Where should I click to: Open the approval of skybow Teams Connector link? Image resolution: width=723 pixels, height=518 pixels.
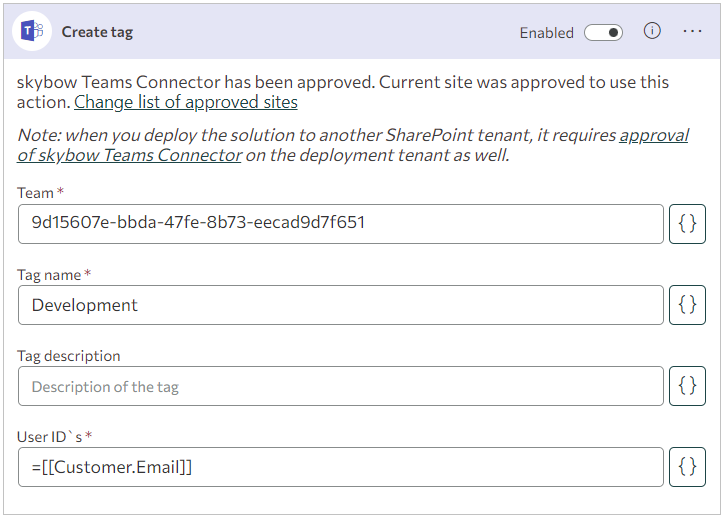353,145
